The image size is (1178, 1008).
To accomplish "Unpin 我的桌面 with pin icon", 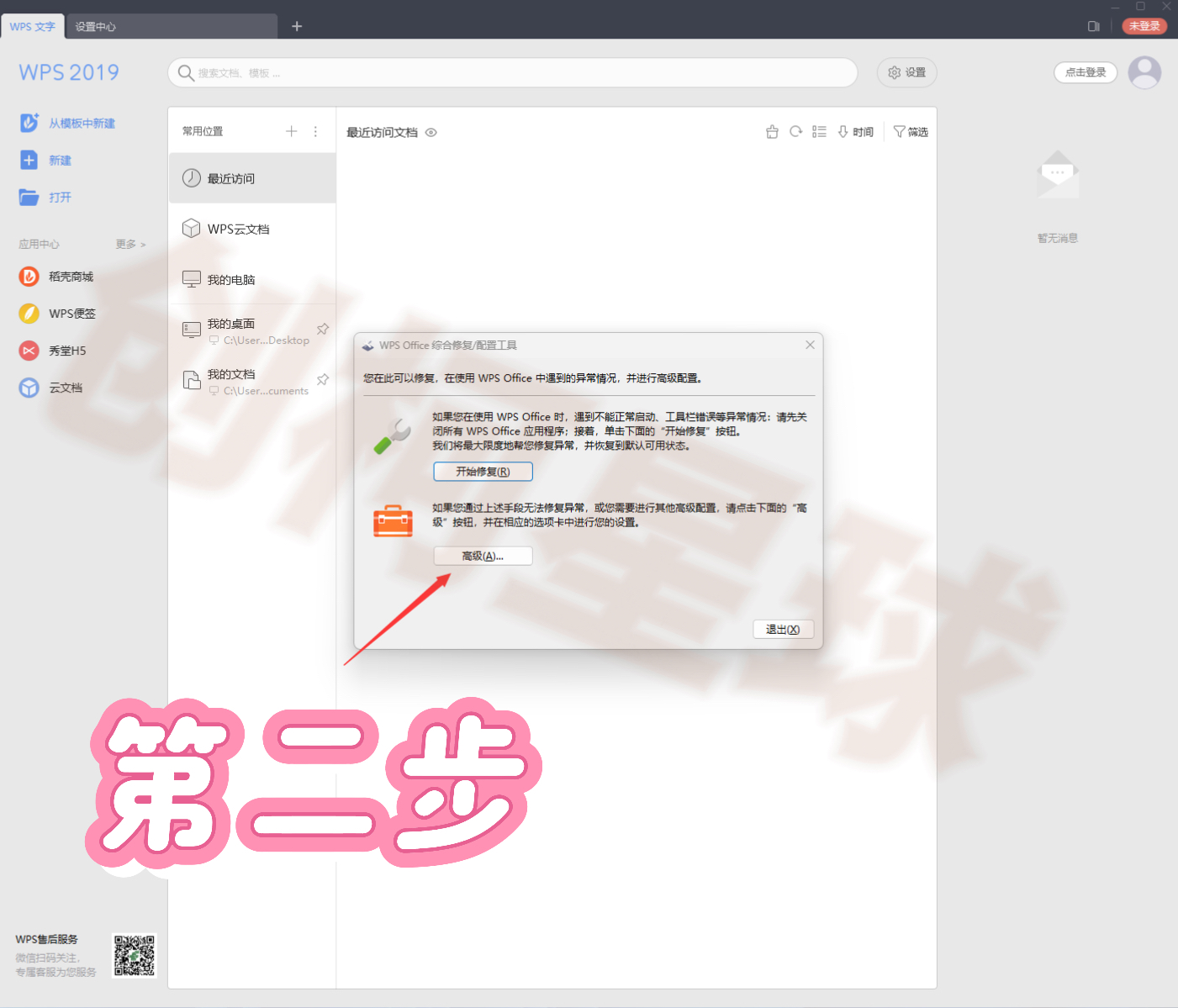I will point(323,329).
